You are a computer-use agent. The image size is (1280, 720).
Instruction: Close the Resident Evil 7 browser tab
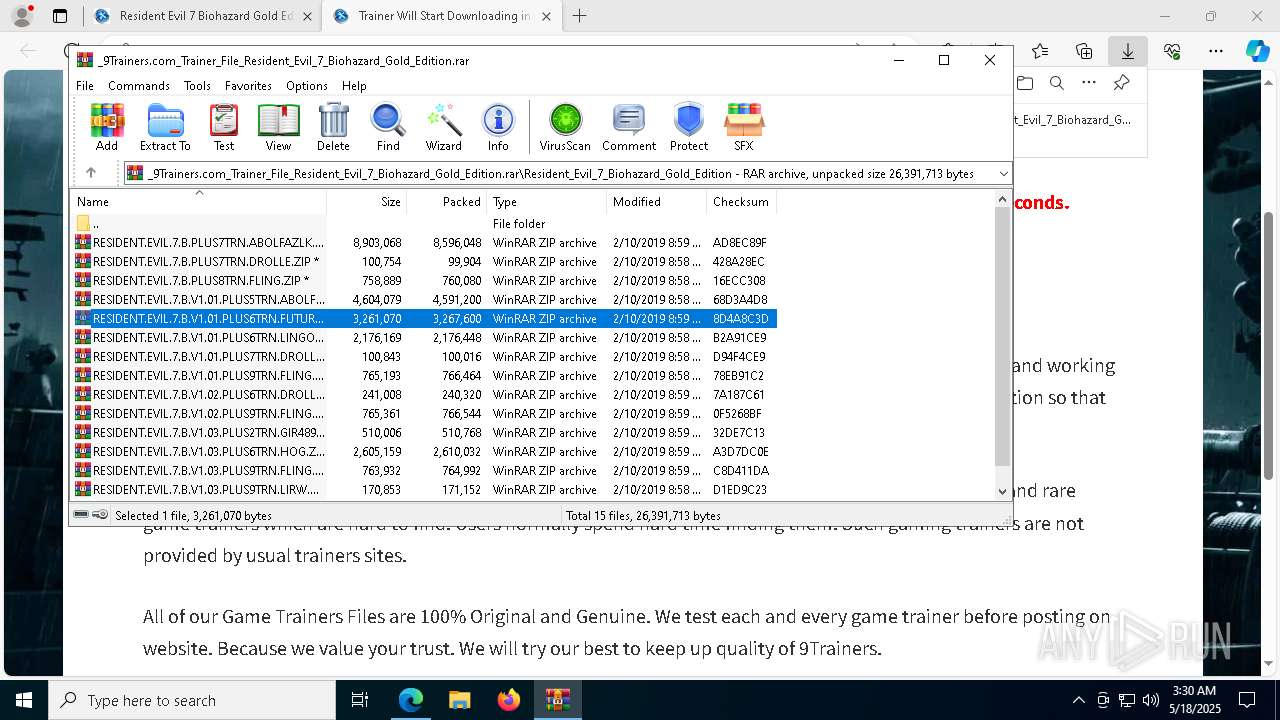pos(307,16)
